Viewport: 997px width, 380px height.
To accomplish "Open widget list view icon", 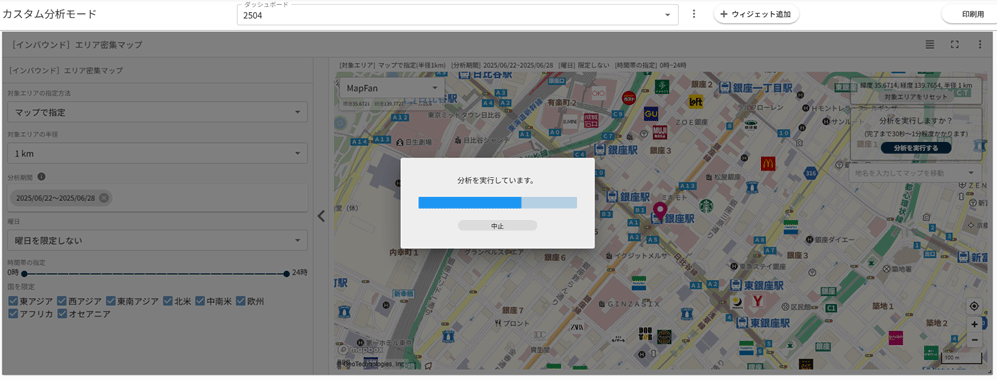I will point(930,44).
